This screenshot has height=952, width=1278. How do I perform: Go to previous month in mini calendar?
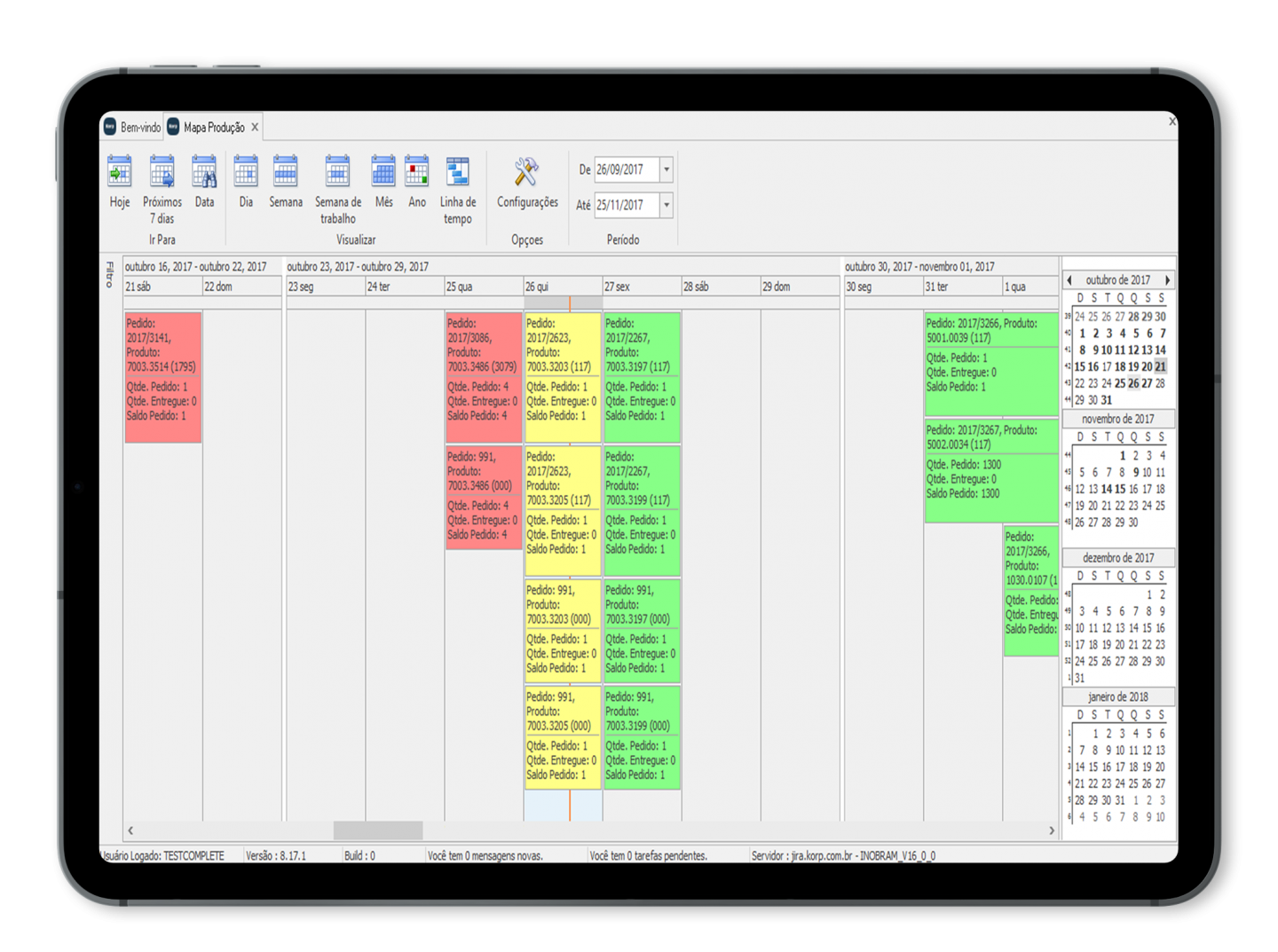(1069, 280)
